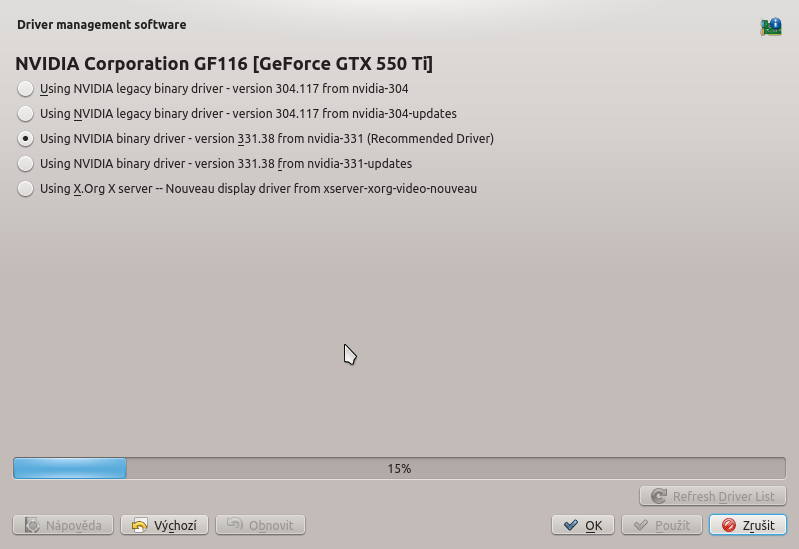Open Nápověda help button
This screenshot has width=799, height=549.
[63, 525]
